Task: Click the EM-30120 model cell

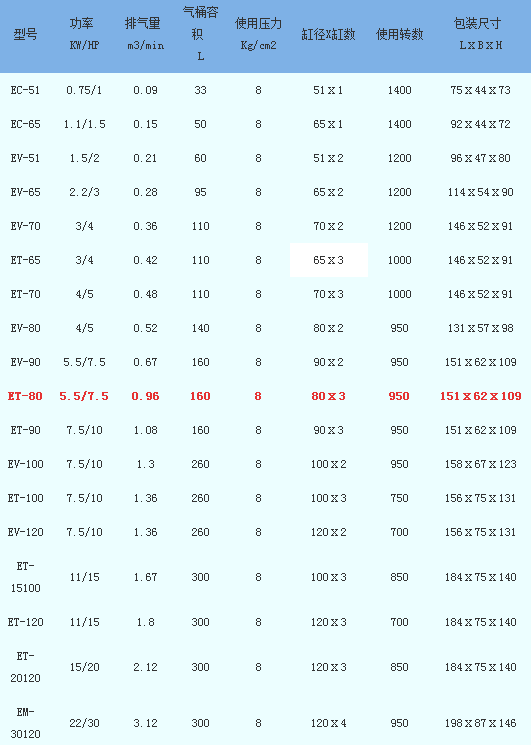Action: click(25, 723)
